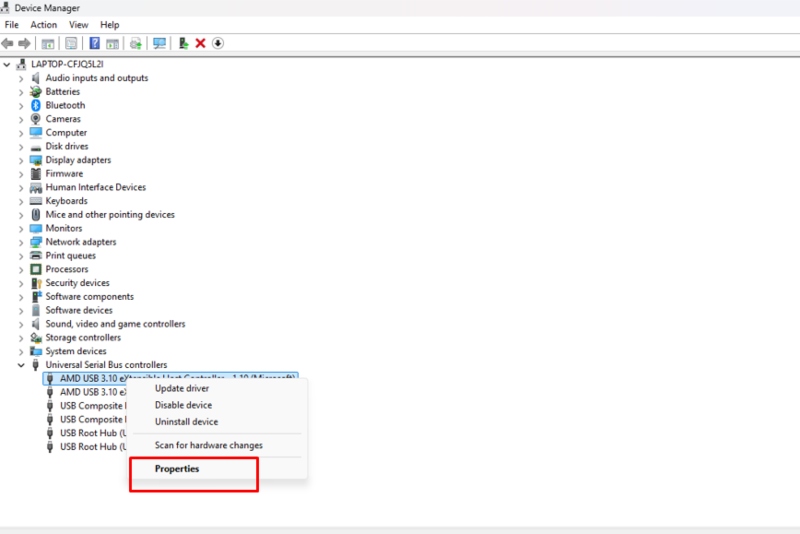Click the blue Help question-mark toolbar icon
This screenshot has width=800, height=534.
pos(95,43)
